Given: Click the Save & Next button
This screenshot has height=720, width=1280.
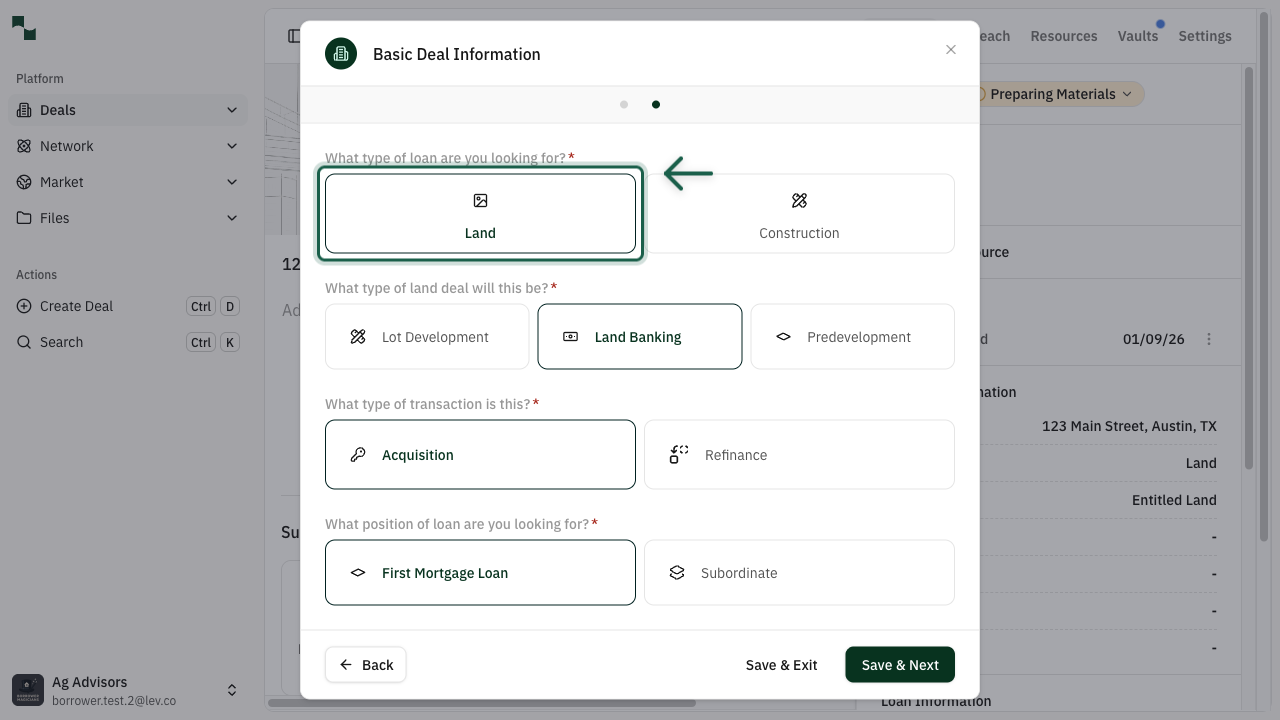Looking at the screenshot, I should coord(899,664).
